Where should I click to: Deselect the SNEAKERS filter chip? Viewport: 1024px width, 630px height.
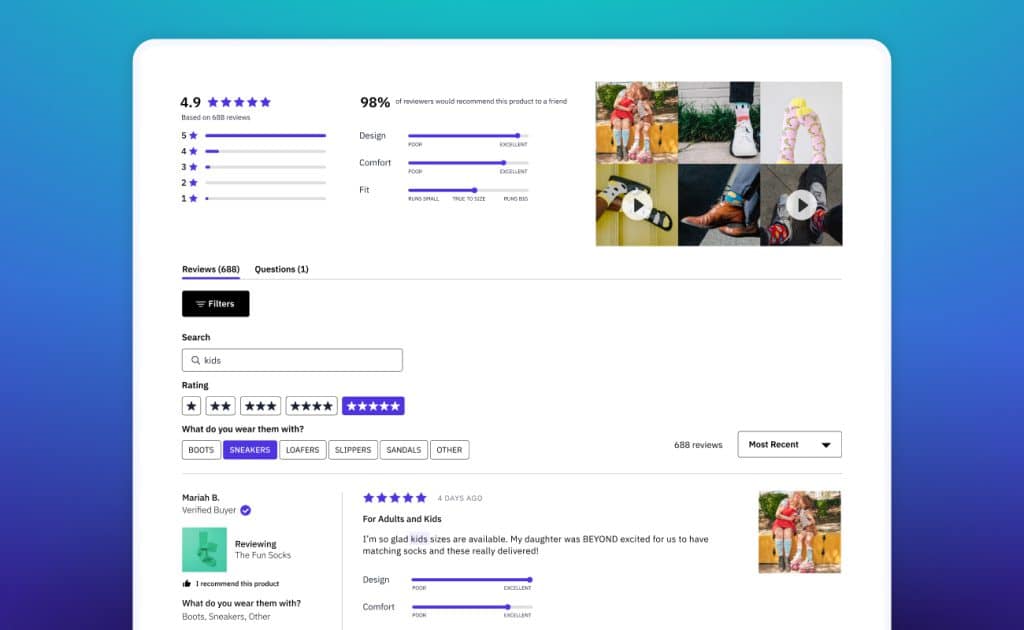(x=250, y=450)
